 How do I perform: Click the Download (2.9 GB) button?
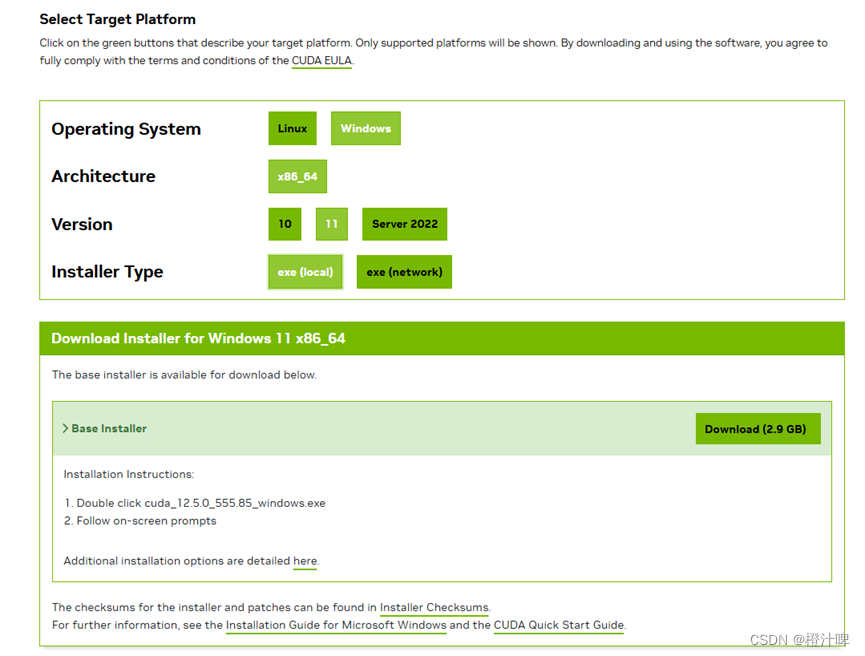tap(758, 429)
